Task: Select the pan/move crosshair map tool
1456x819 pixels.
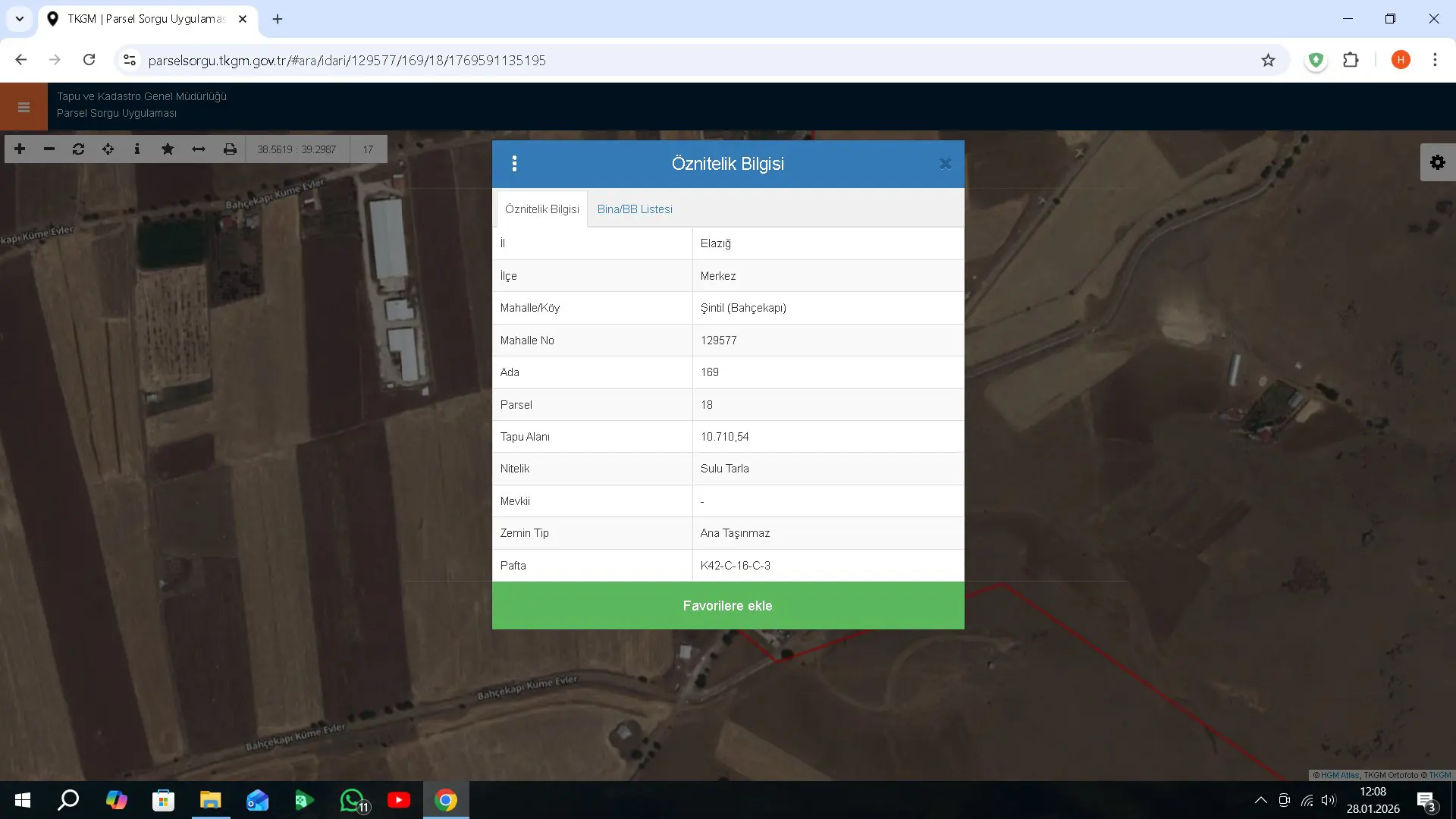Action: [108, 149]
